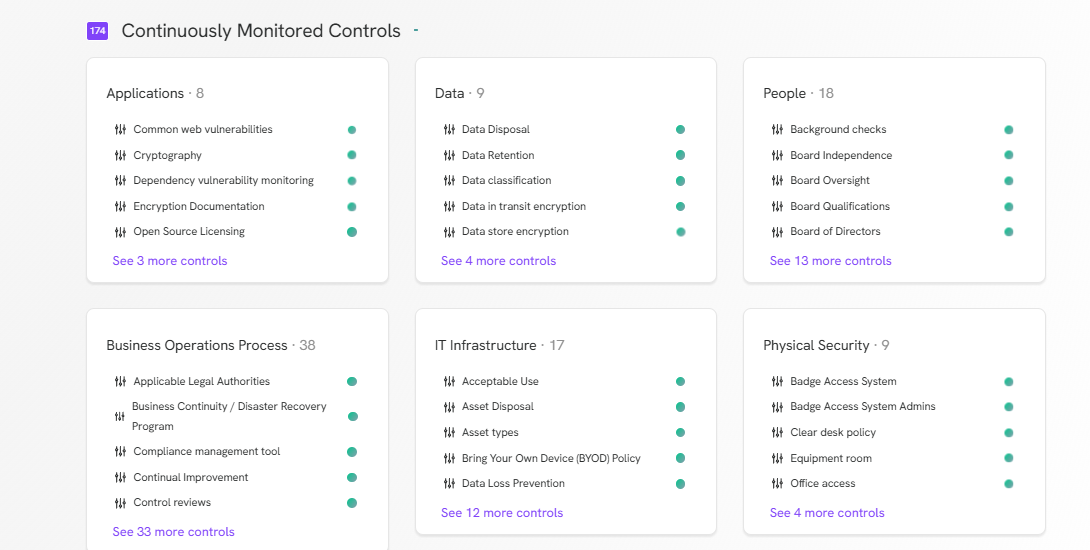Open the Data in transit encryption control

pos(524,206)
